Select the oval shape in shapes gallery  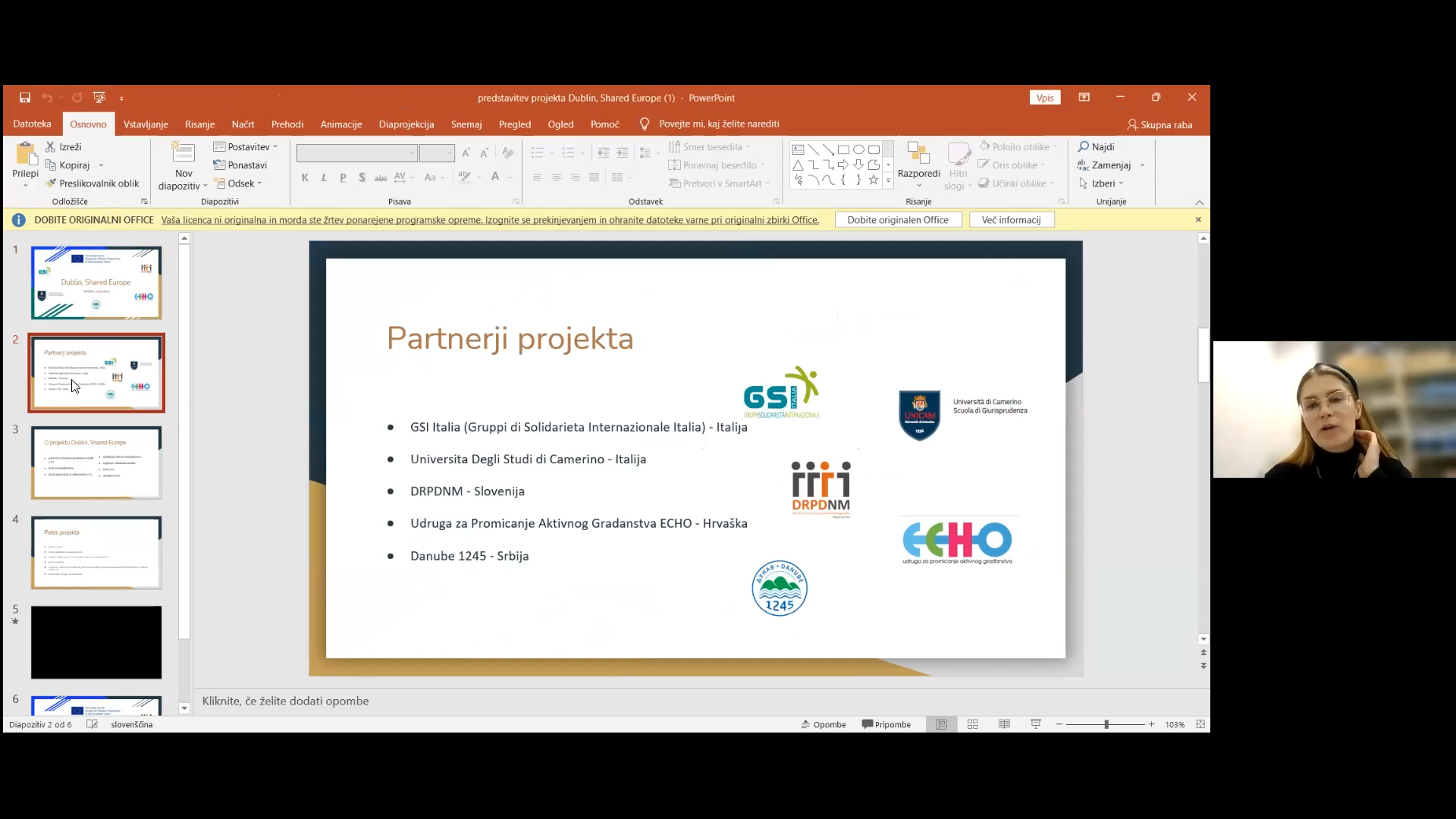(858, 149)
